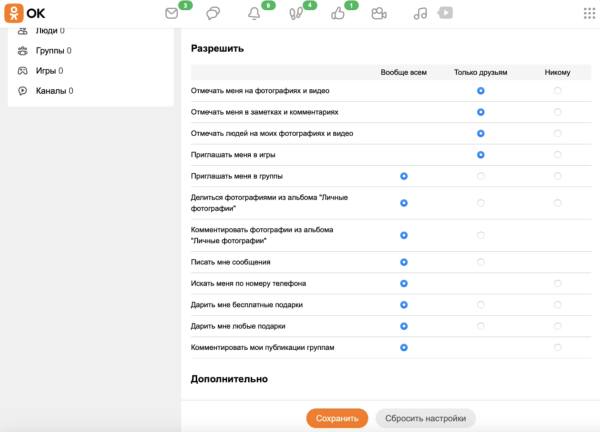Set phone number search to Никому
Screen dimensions: 600x432
pos(557,283)
